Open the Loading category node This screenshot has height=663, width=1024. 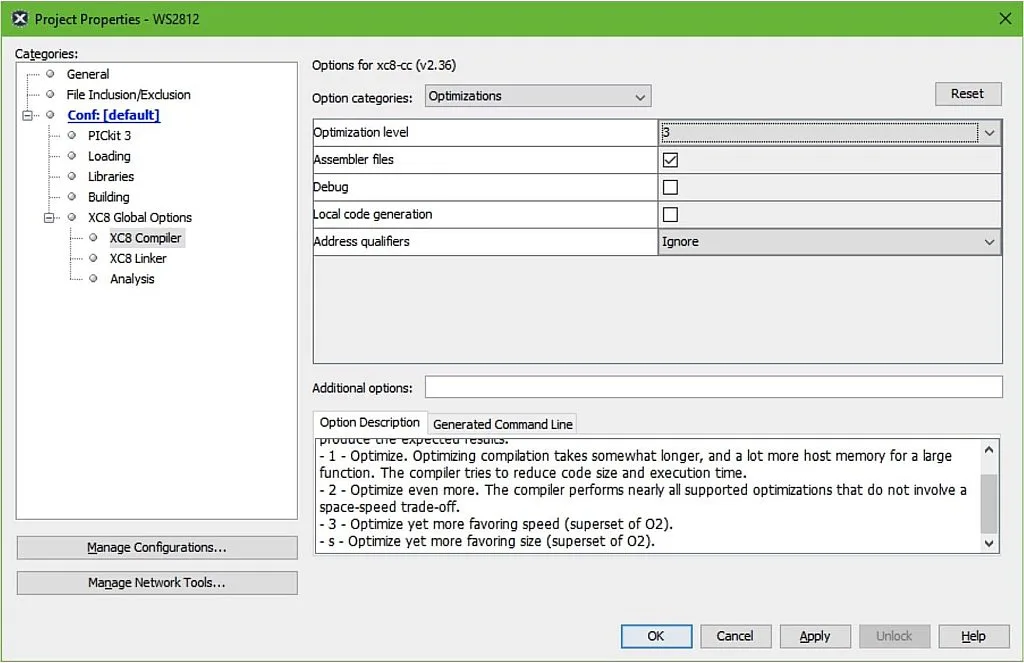click(109, 156)
